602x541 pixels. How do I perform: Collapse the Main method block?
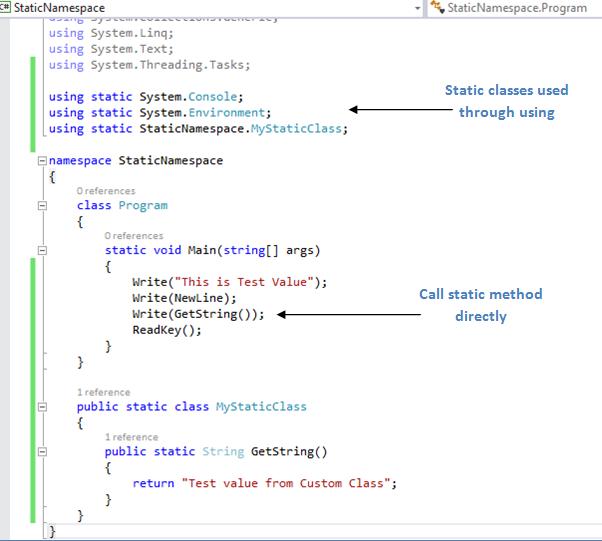click(42, 250)
